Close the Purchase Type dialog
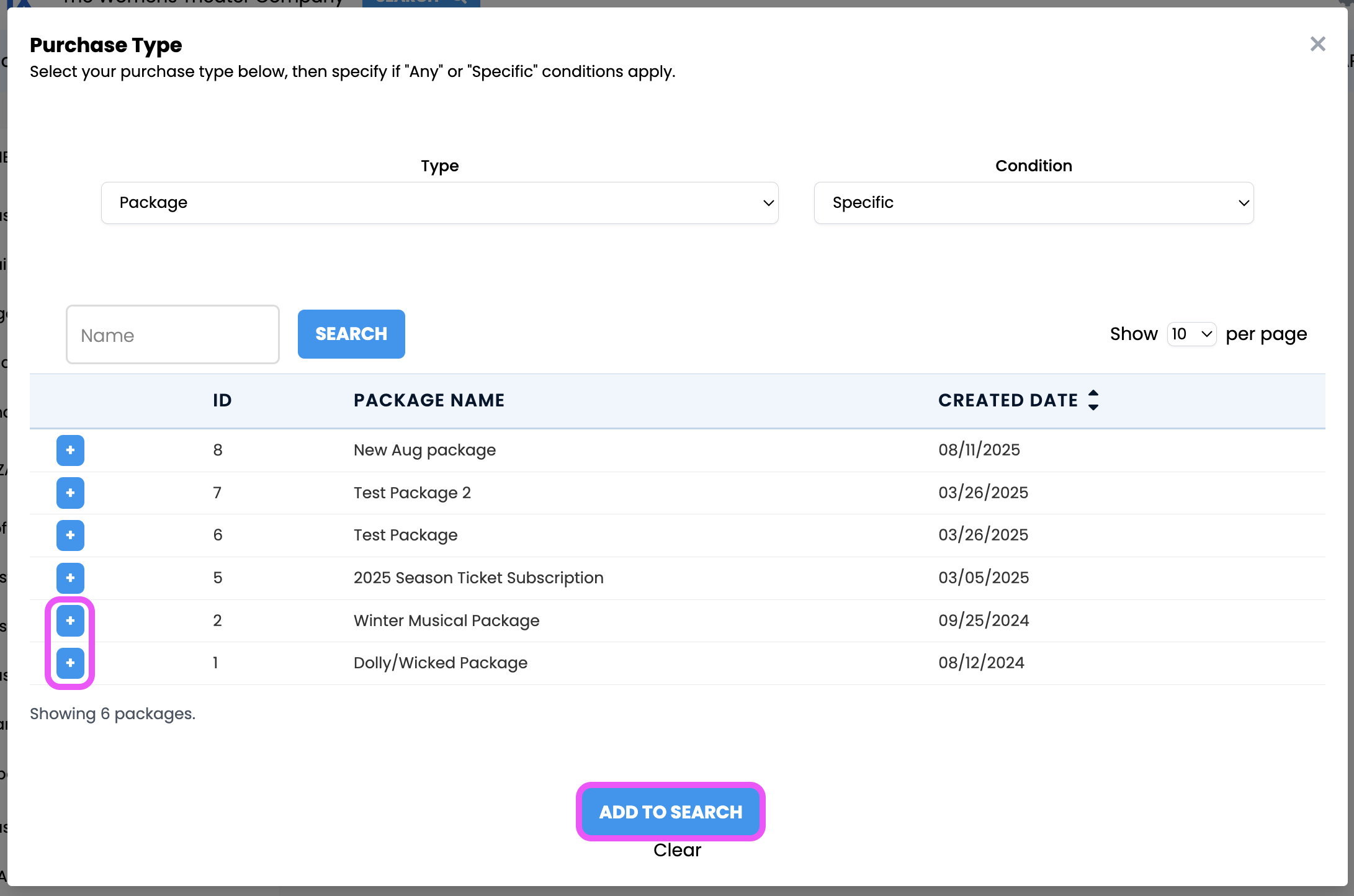This screenshot has height=896, width=1354. [1317, 44]
